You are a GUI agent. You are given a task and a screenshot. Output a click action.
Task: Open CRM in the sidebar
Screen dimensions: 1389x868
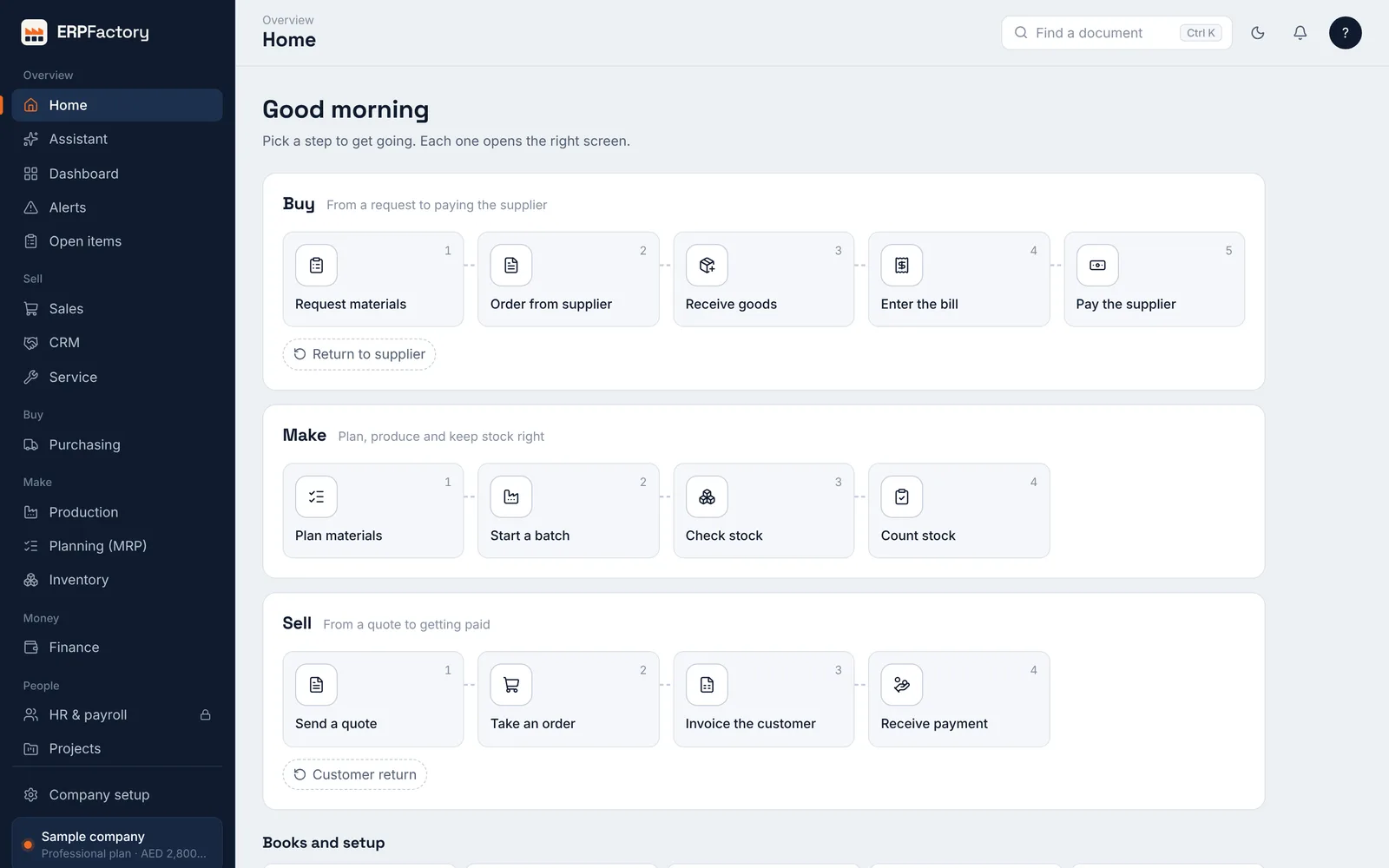(x=117, y=343)
